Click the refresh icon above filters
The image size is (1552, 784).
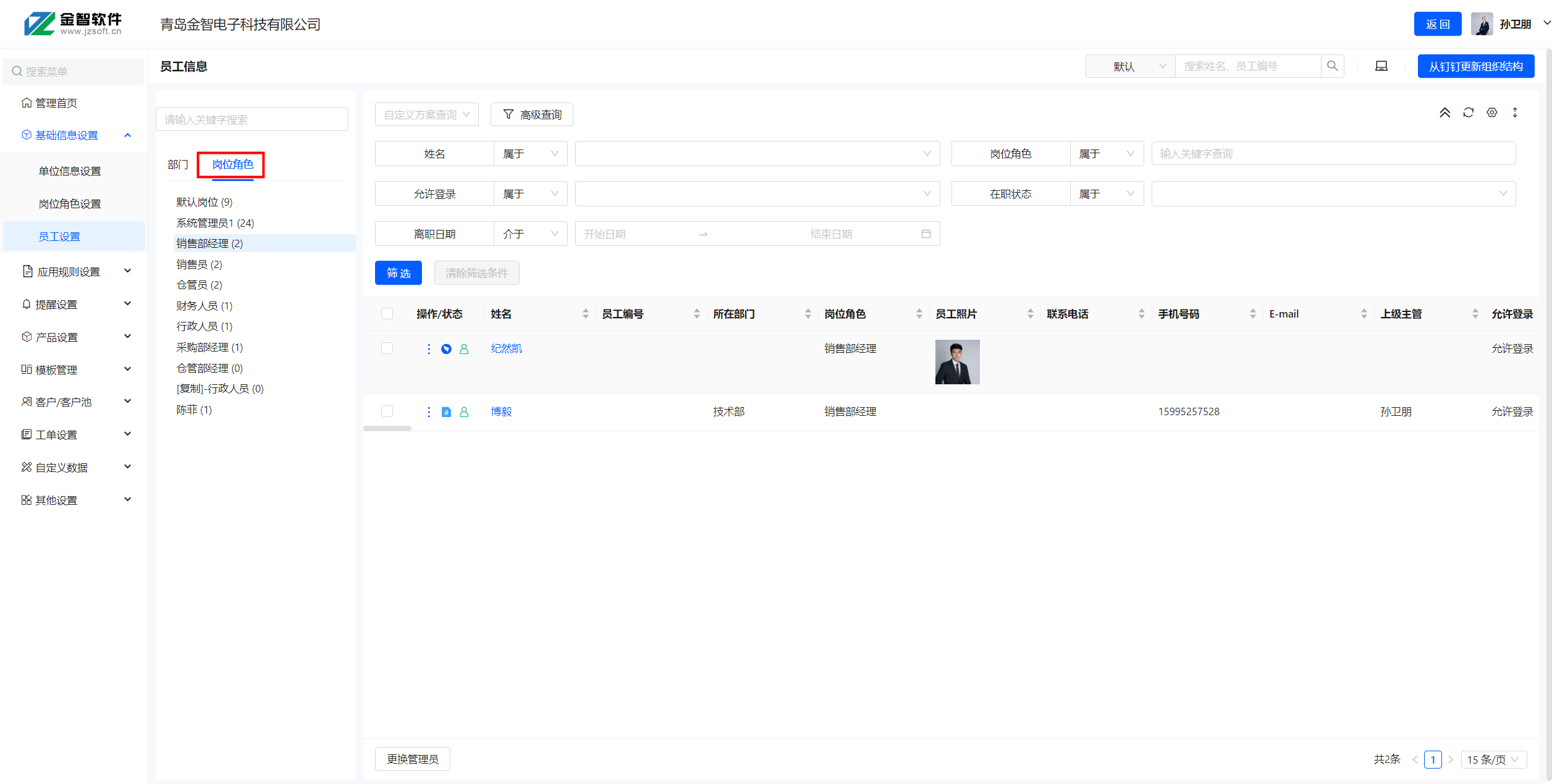(x=1468, y=112)
